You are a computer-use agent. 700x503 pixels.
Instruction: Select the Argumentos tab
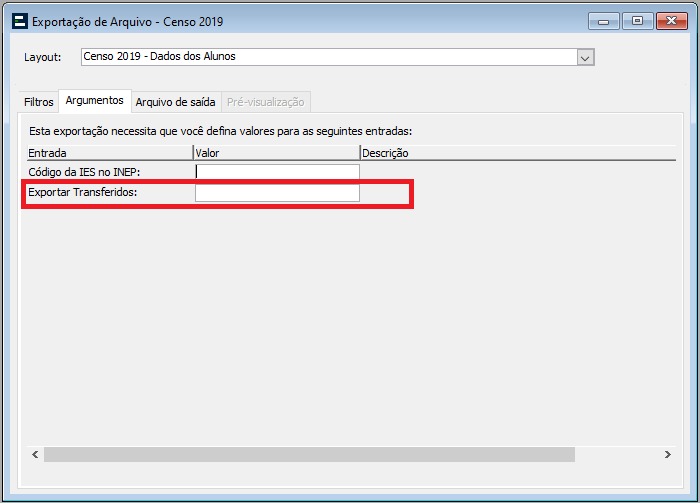point(94,101)
